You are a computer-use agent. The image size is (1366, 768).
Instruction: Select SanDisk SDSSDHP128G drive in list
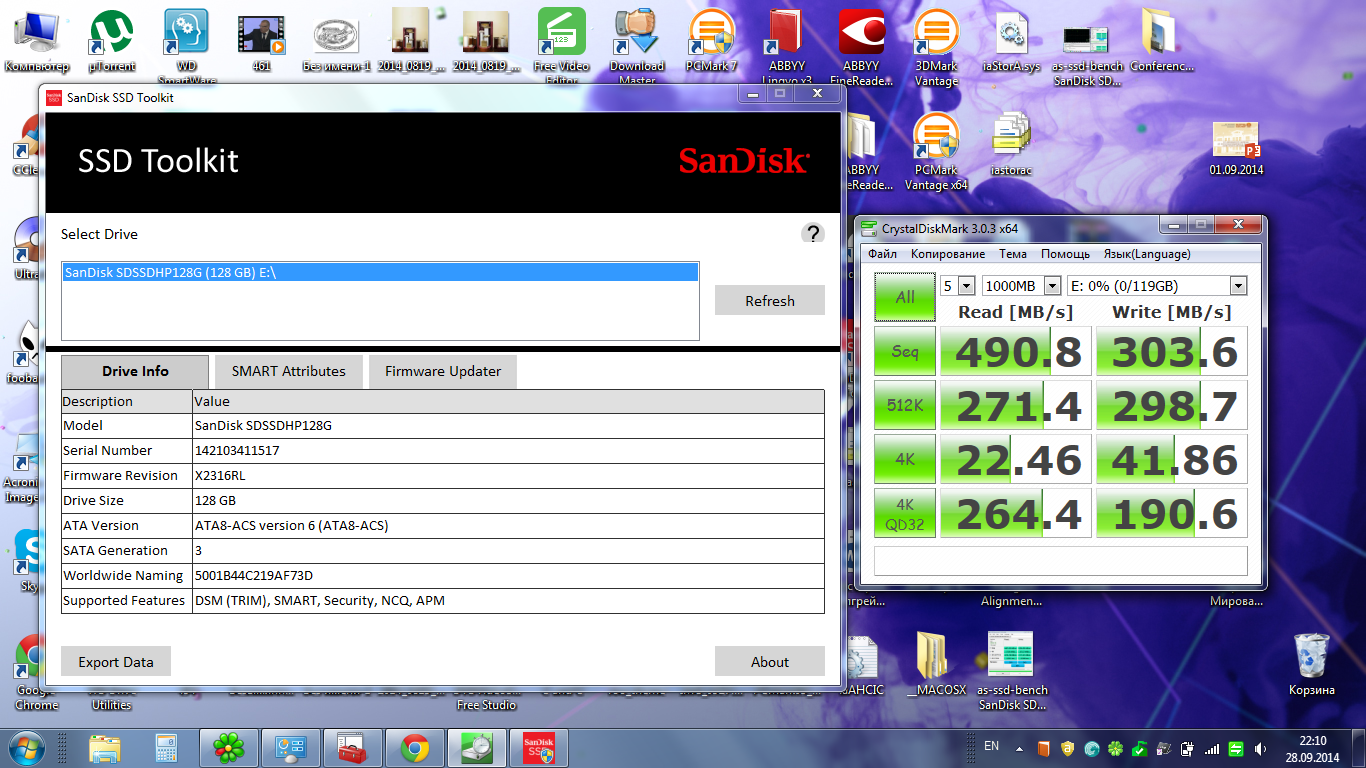coord(380,272)
